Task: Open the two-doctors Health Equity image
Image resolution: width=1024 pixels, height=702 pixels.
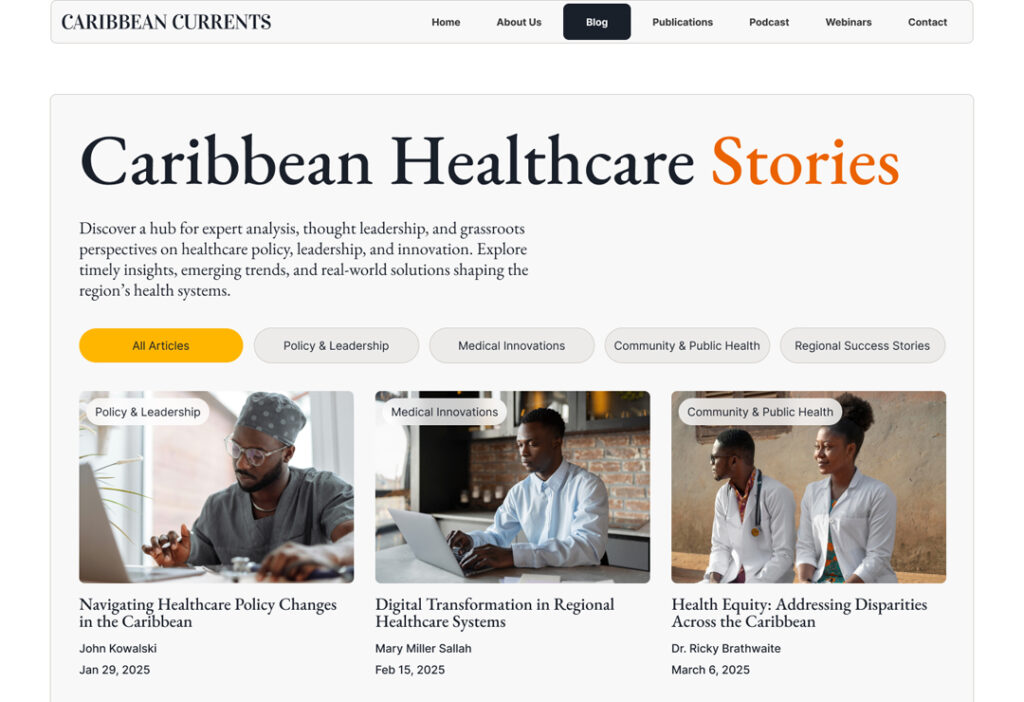Action: point(808,487)
